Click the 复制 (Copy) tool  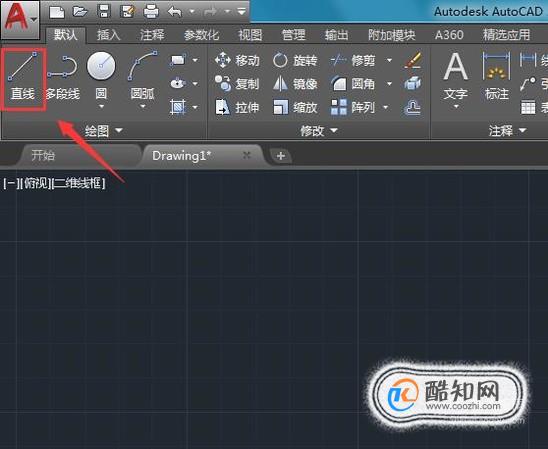point(237,84)
